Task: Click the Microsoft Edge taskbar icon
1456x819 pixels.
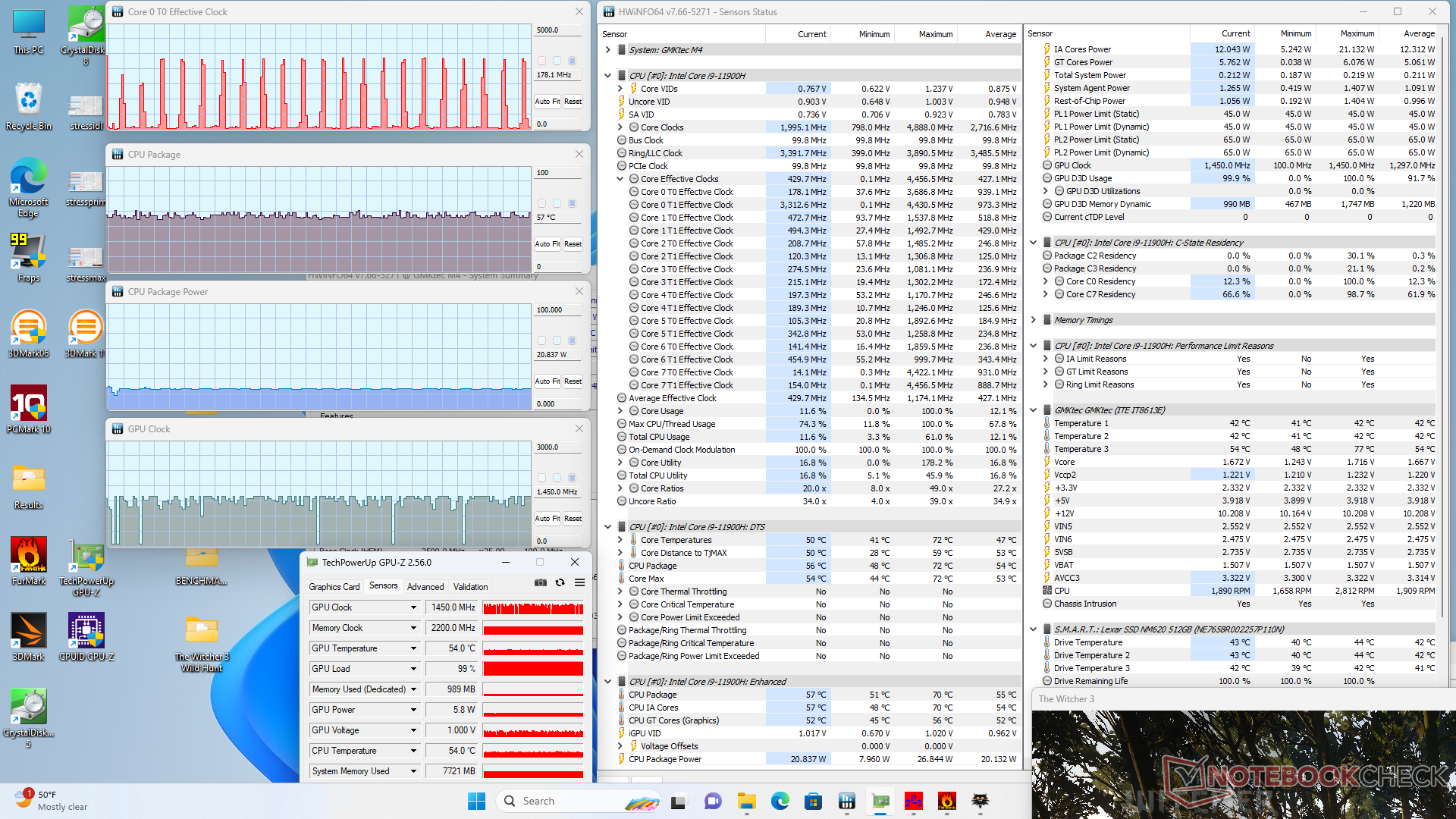Action: (x=780, y=801)
